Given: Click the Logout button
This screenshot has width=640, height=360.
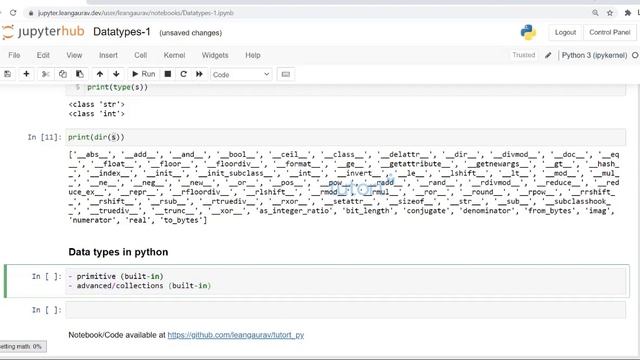Looking at the screenshot, I should tap(565, 32).
